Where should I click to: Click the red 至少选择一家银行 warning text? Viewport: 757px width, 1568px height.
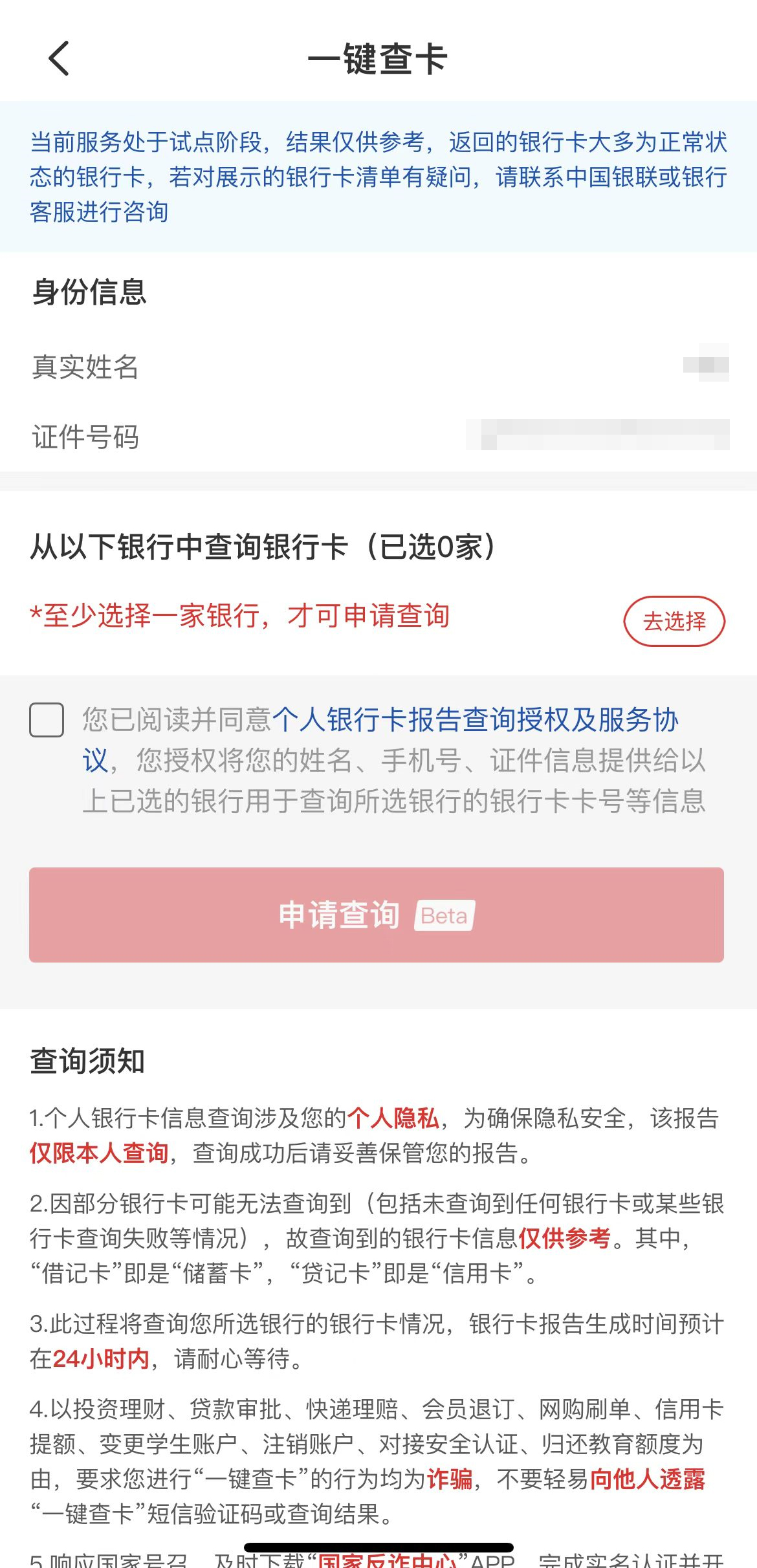pos(240,615)
